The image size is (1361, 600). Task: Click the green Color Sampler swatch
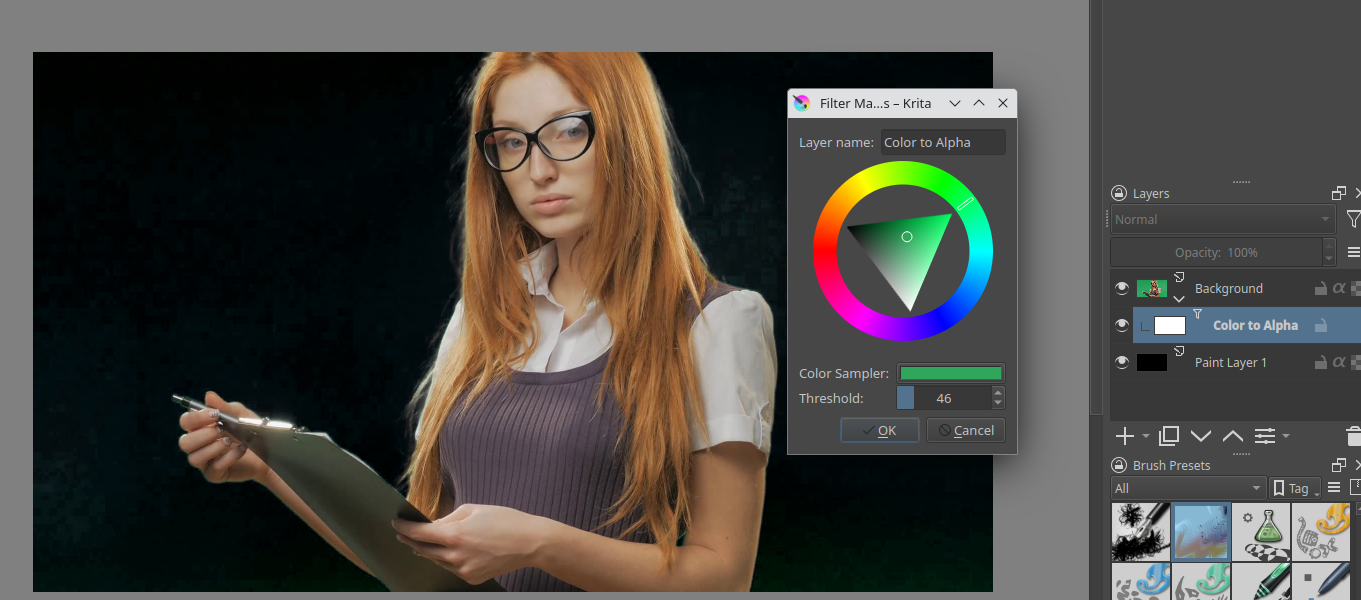951,373
